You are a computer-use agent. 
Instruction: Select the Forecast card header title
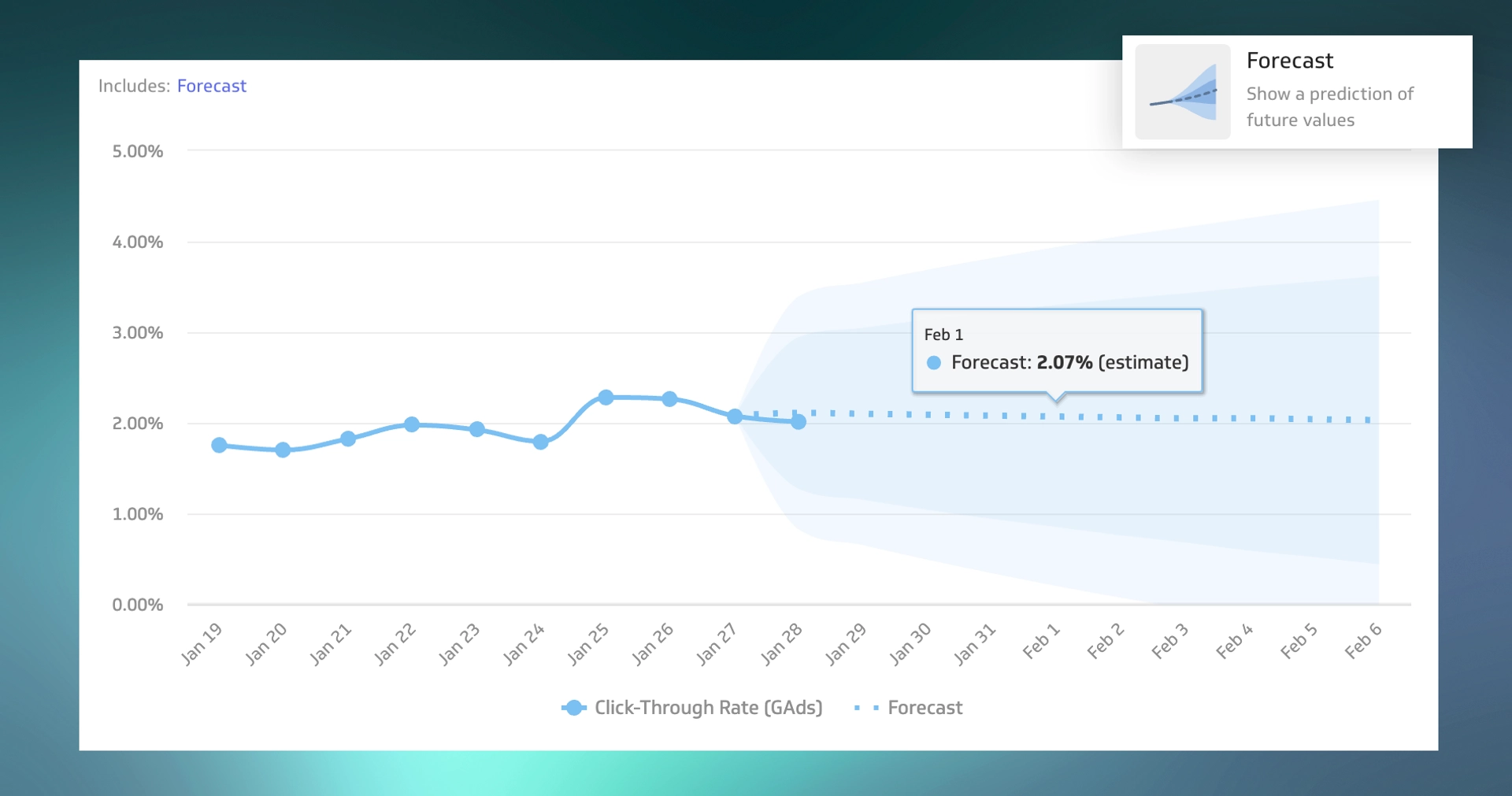point(1290,61)
